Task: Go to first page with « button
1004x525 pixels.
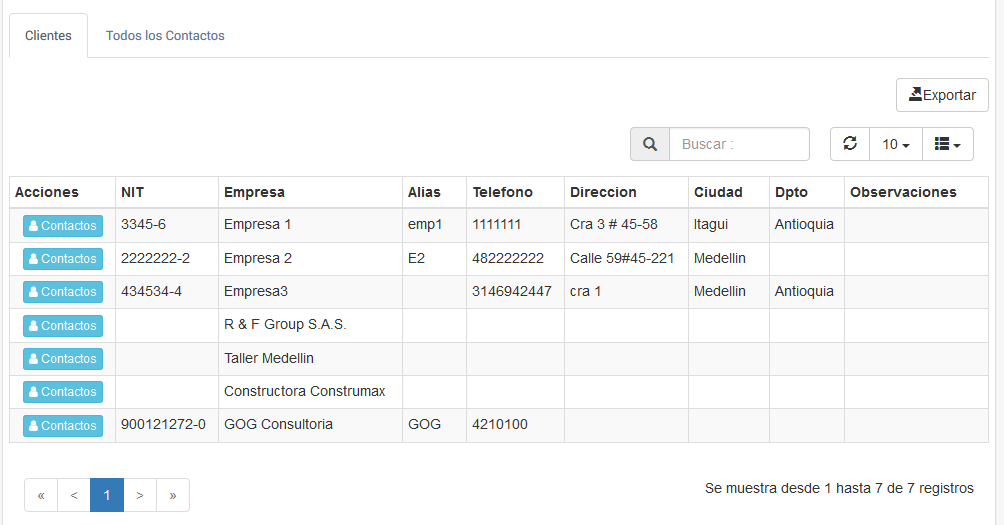Action: pyautogui.click(x=41, y=495)
